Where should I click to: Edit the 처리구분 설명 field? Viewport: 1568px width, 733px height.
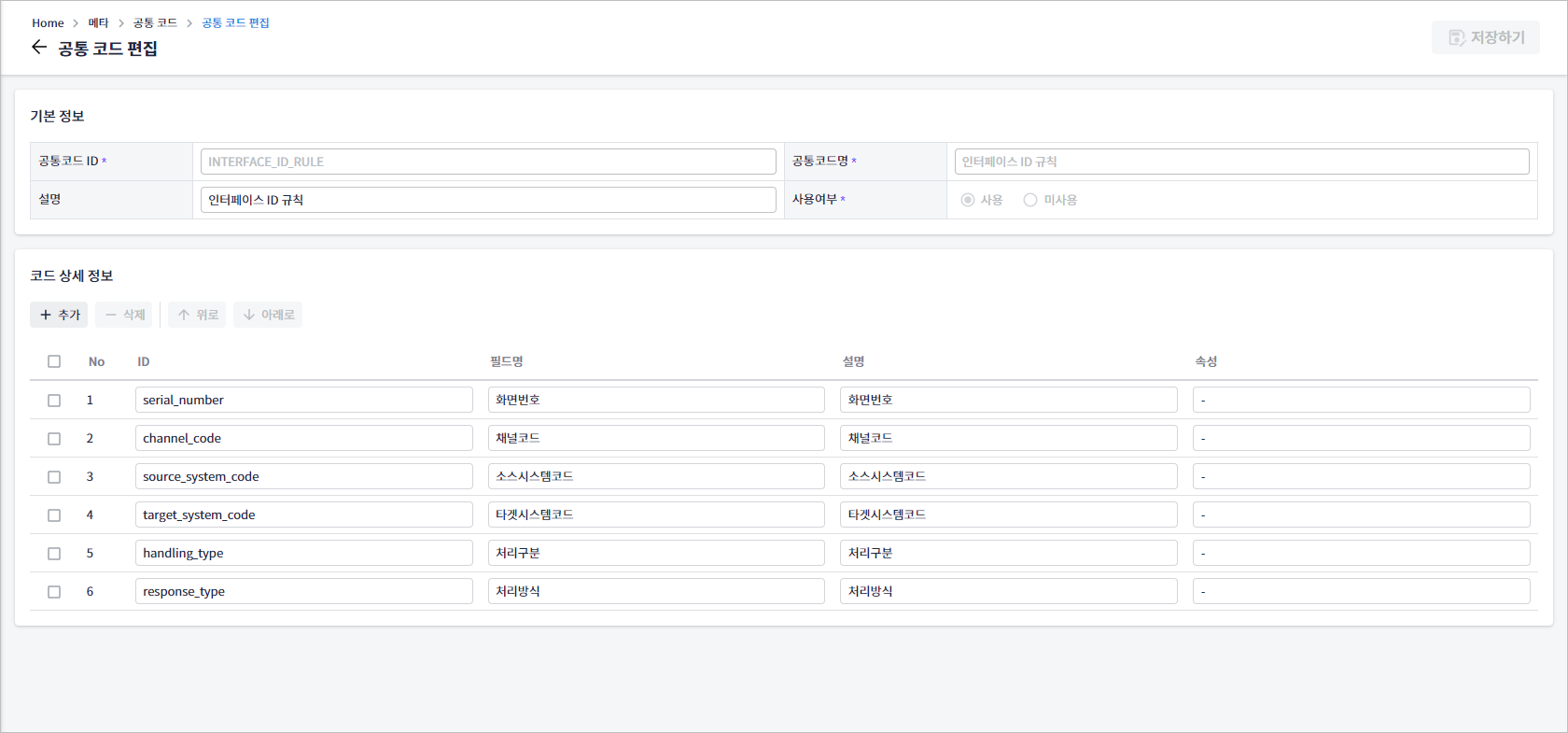coord(1009,553)
